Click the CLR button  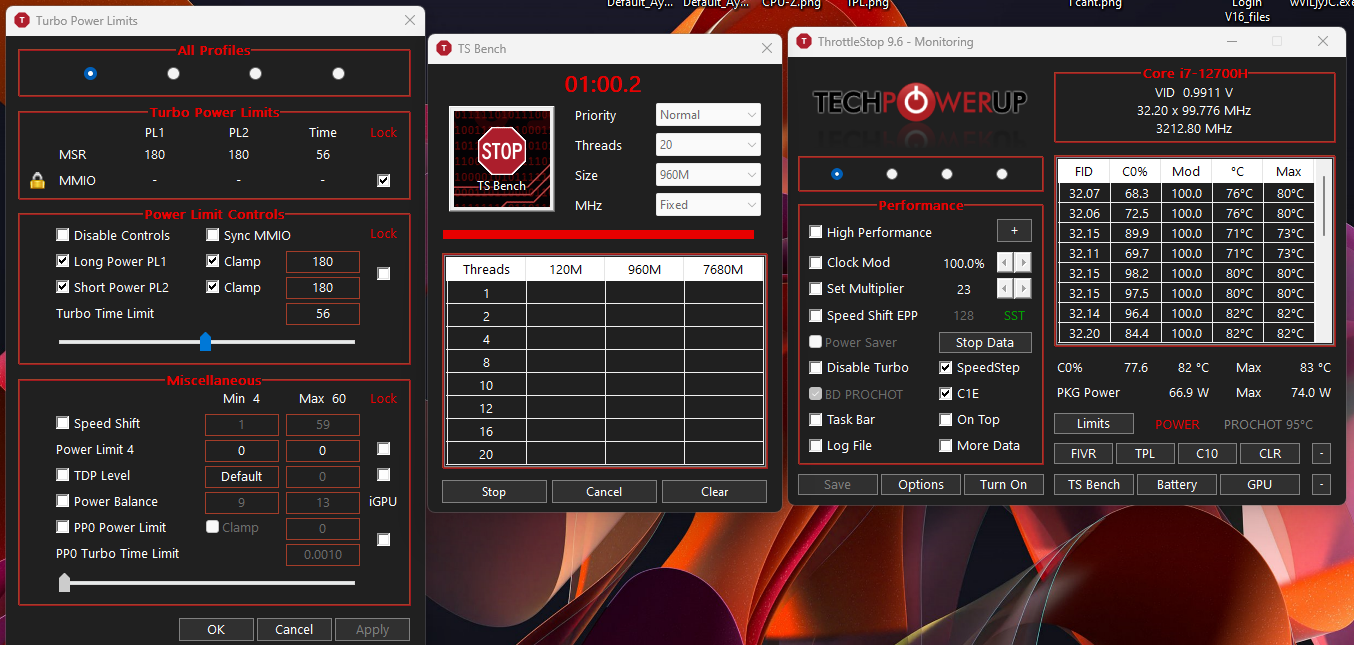(x=1270, y=454)
